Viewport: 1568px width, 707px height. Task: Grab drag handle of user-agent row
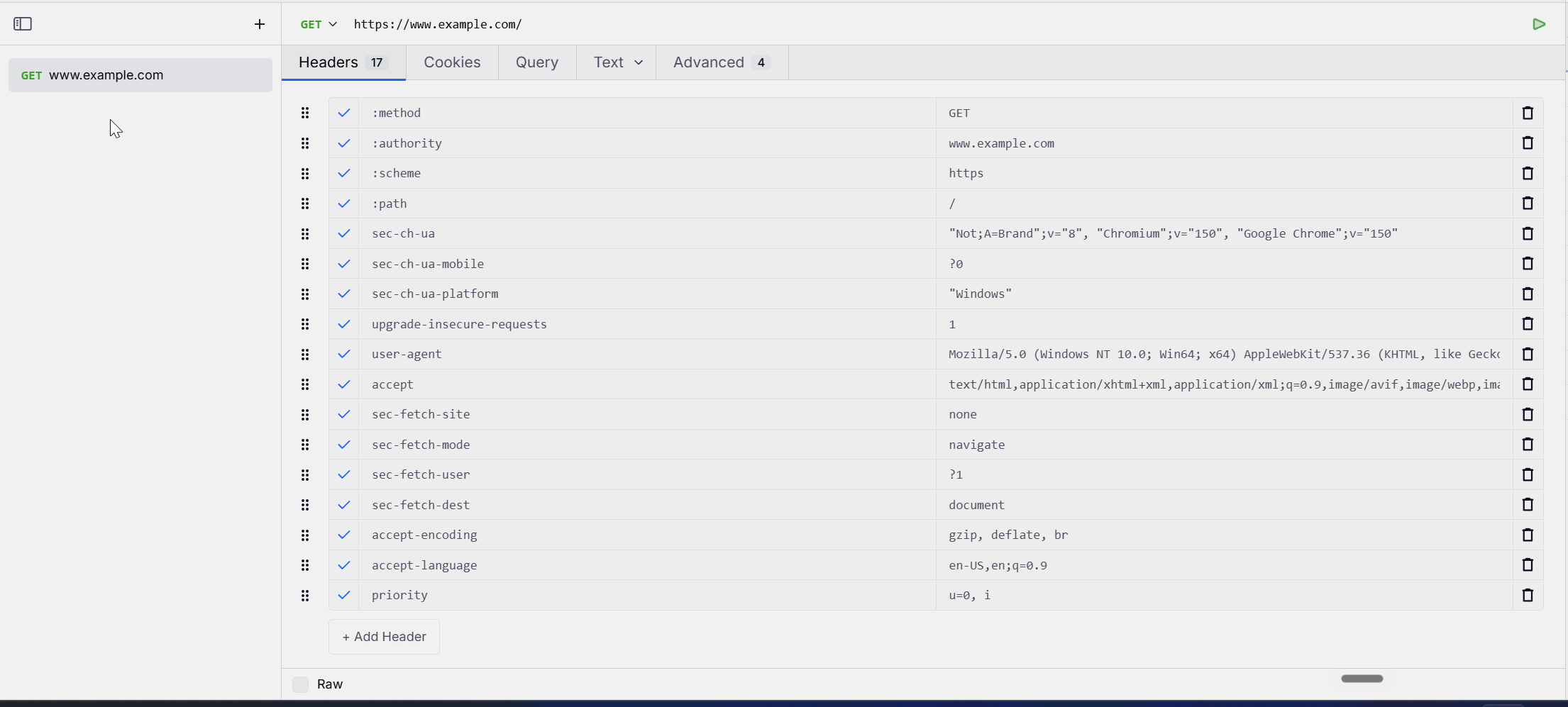[x=305, y=354]
